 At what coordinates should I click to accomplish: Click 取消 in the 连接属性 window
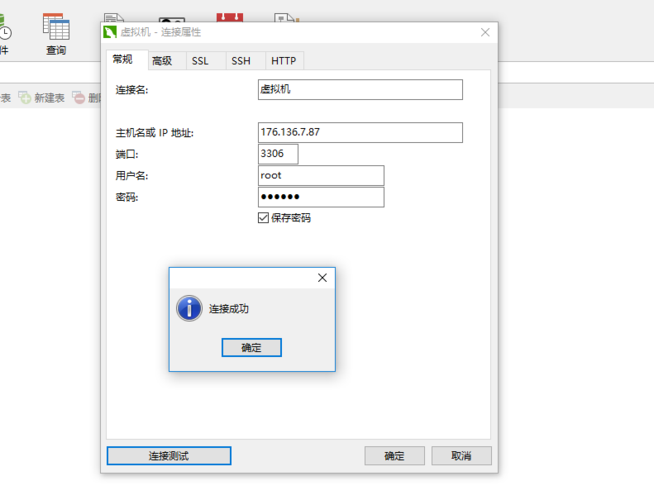(461, 456)
